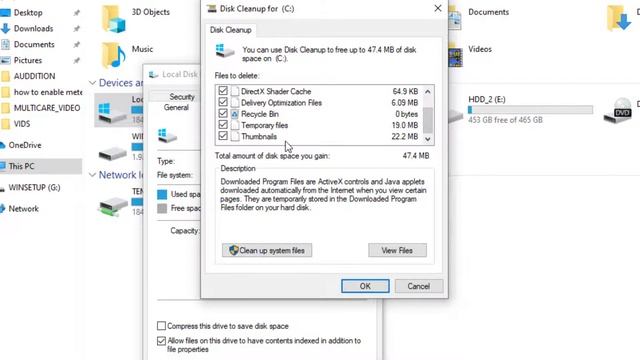
Task: Select the Thumbnails row label
Action: (x=259, y=136)
